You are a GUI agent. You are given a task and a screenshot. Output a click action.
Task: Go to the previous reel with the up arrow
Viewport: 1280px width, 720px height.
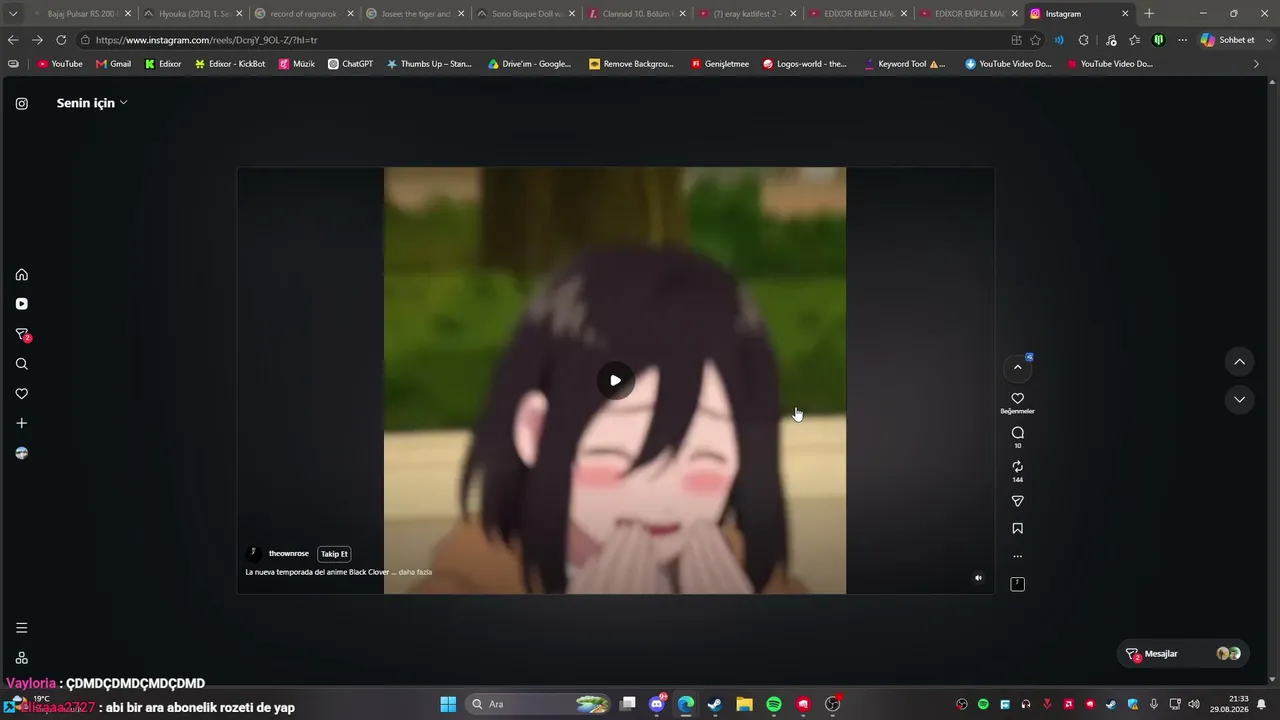point(1239,362)
